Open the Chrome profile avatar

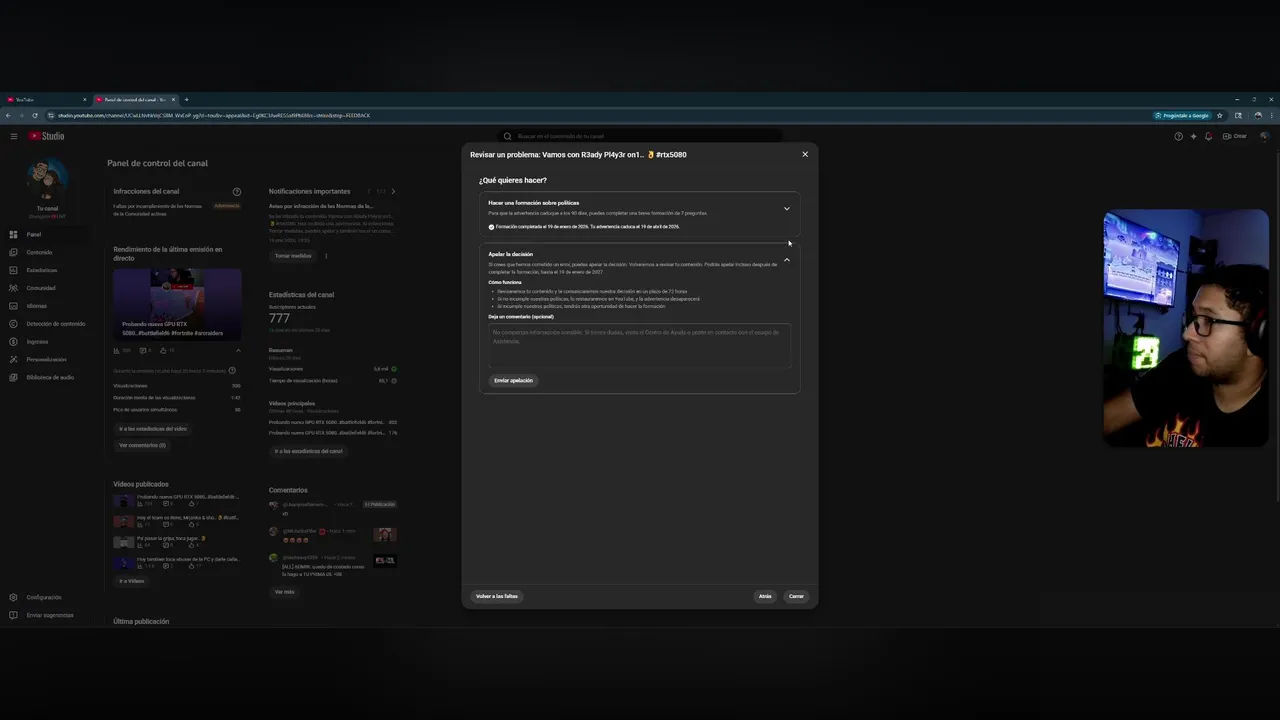point(1257,116)
